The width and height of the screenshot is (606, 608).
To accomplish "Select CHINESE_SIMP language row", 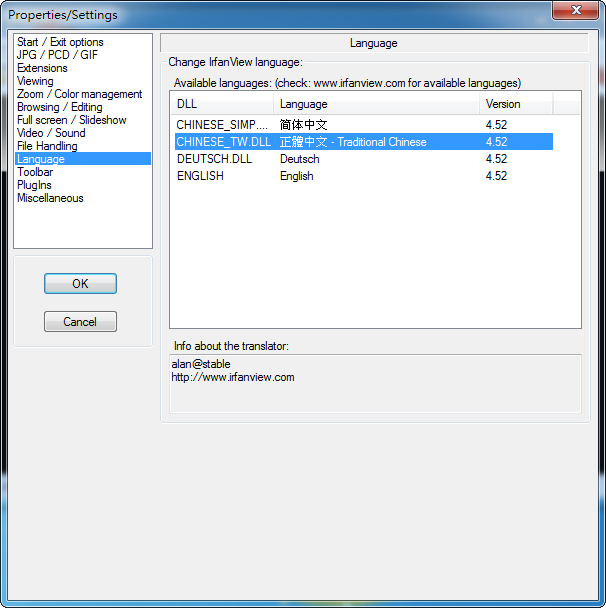I will click(364, 124).
